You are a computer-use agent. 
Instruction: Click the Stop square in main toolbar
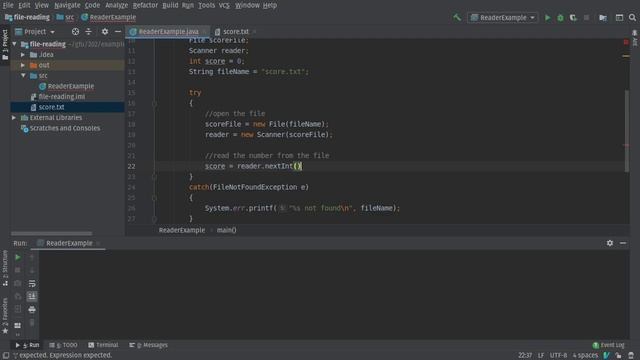tap(587, 18)
